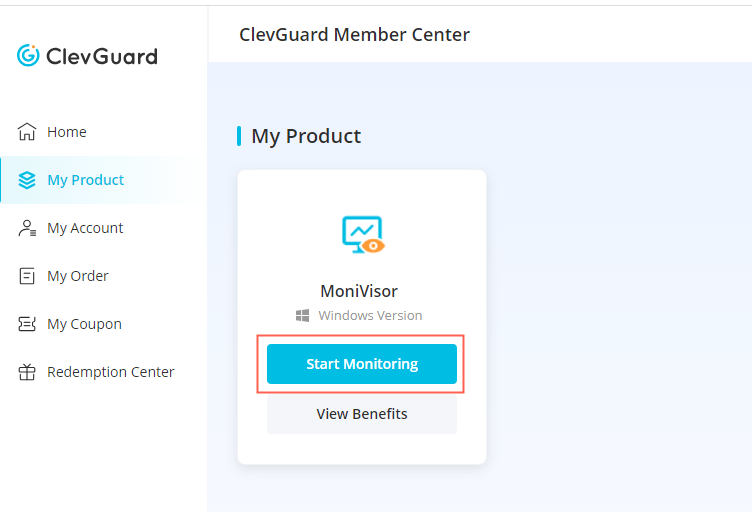Screen dimensions: 752x512
Task: Click the ClevGuard logo
Action: click(87, 56)
